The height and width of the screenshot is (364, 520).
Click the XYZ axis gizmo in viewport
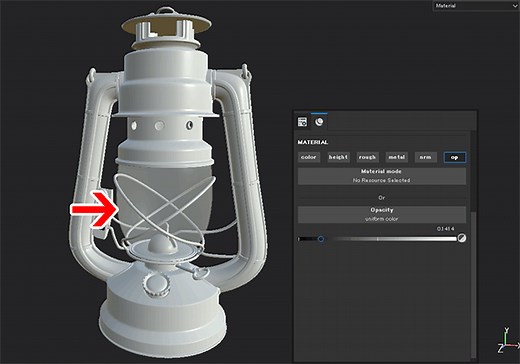pos(507,340)
